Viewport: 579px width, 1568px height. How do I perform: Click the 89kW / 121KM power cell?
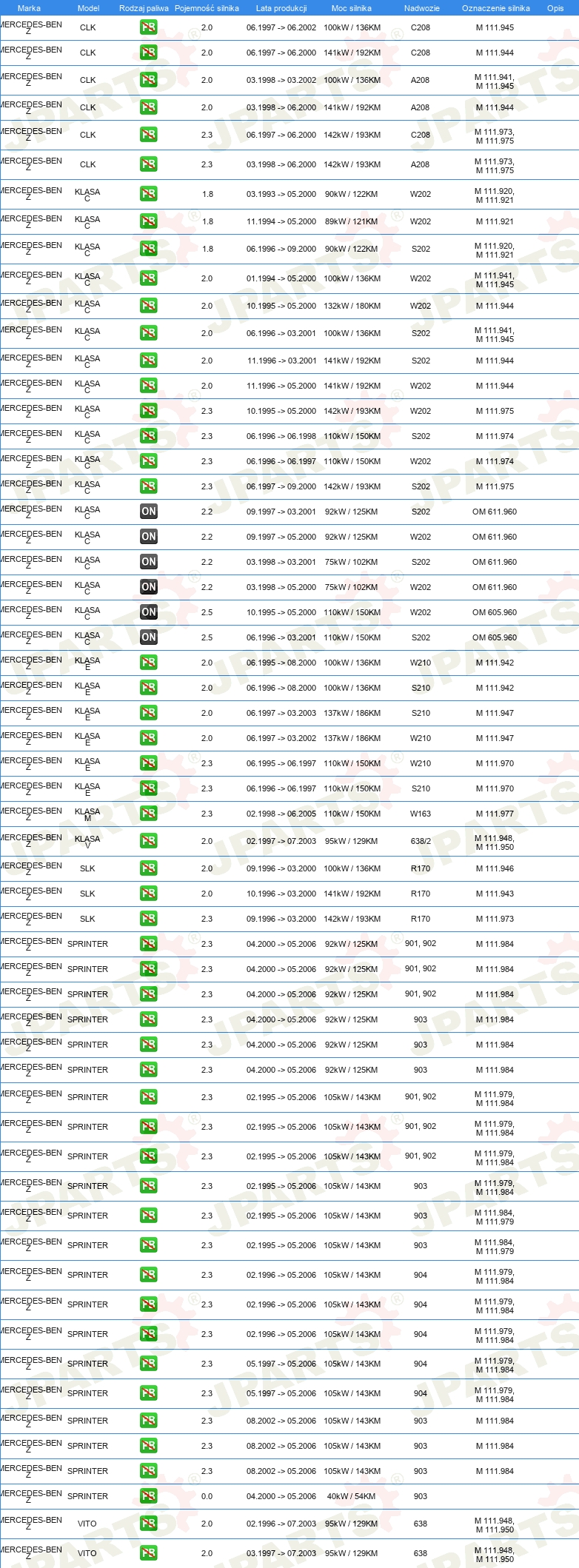coord(352,221)
